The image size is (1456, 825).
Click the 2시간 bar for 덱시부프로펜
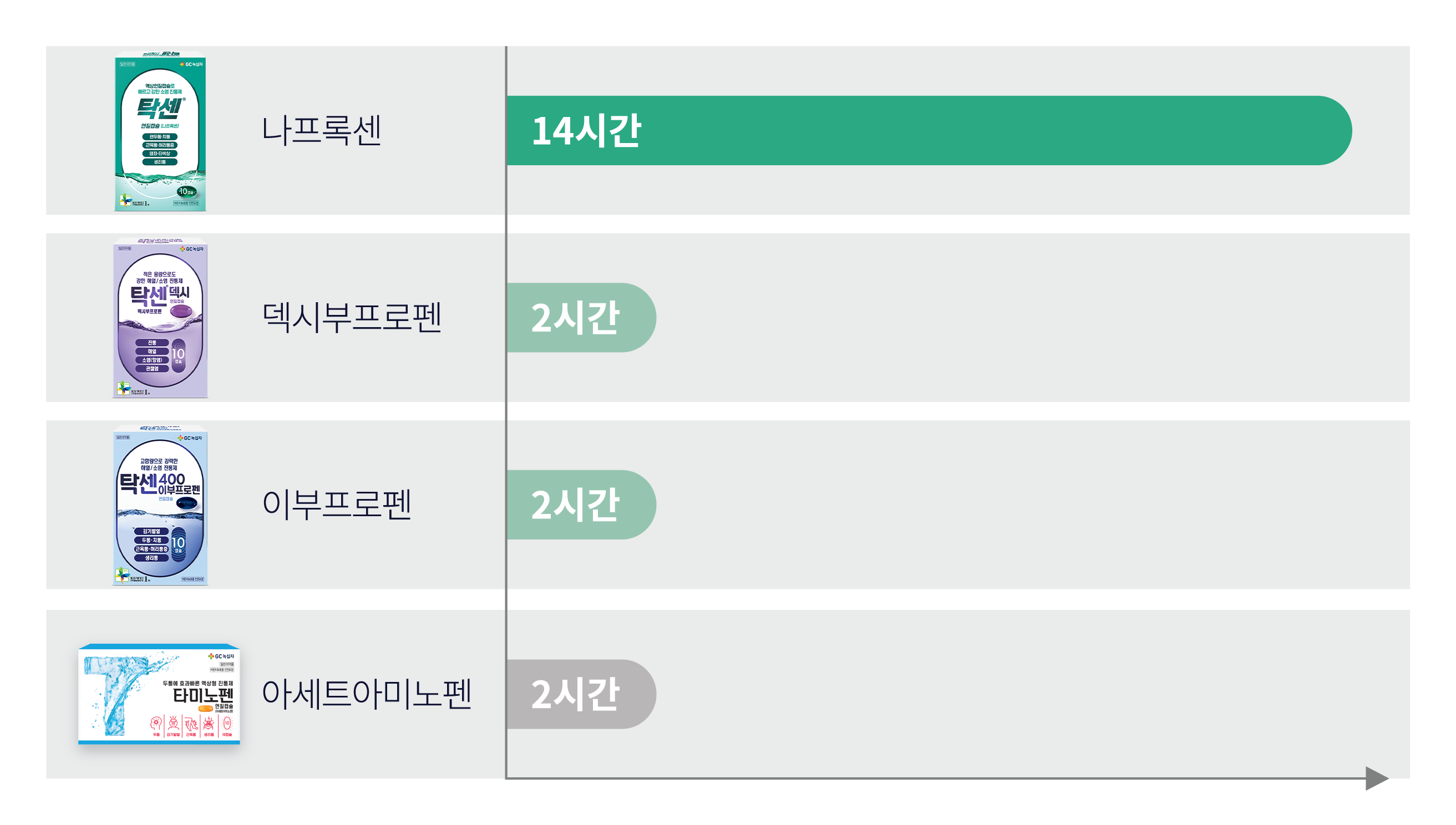(x=580, y=317)
